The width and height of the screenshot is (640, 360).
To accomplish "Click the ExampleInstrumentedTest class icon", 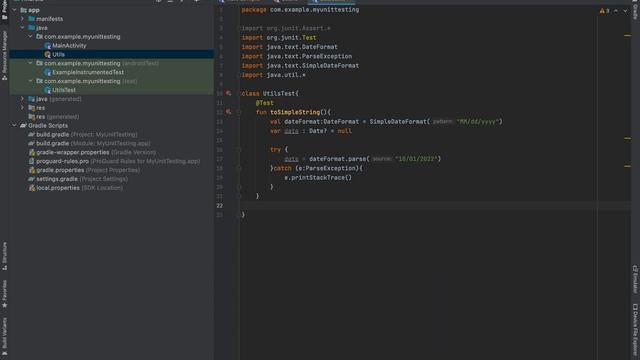I will coord(47,72).
